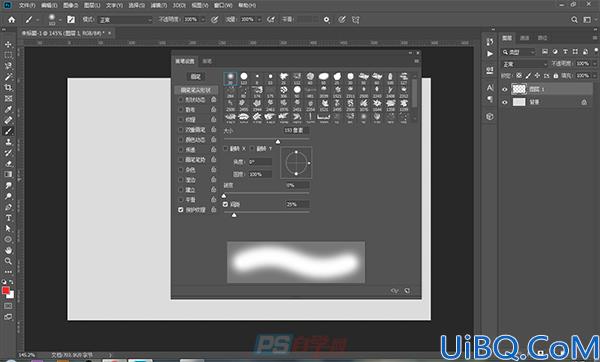Select the Eraser tool
600x362 pixels.
pos(8,164)
